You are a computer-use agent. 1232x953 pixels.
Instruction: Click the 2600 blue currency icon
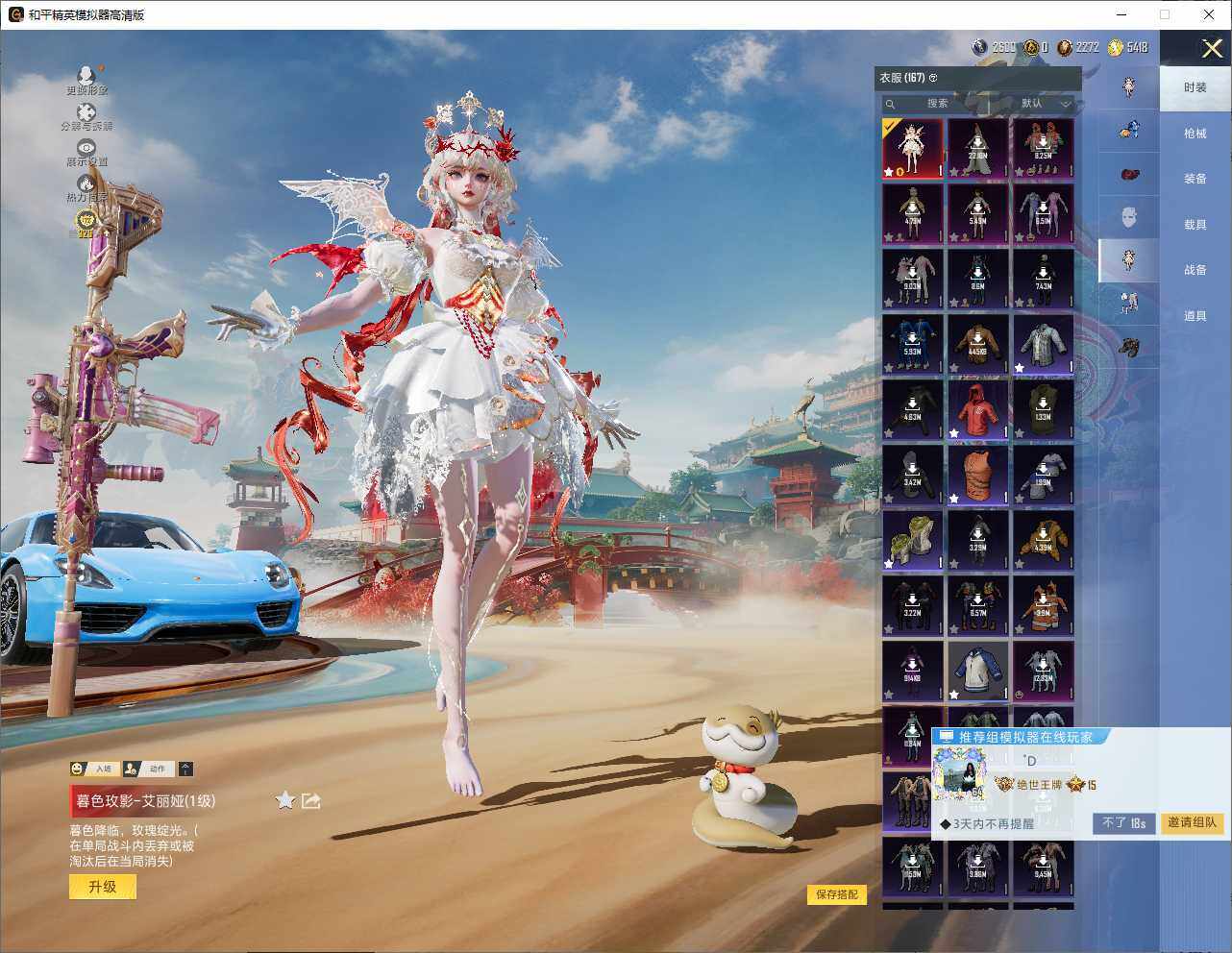980,47
